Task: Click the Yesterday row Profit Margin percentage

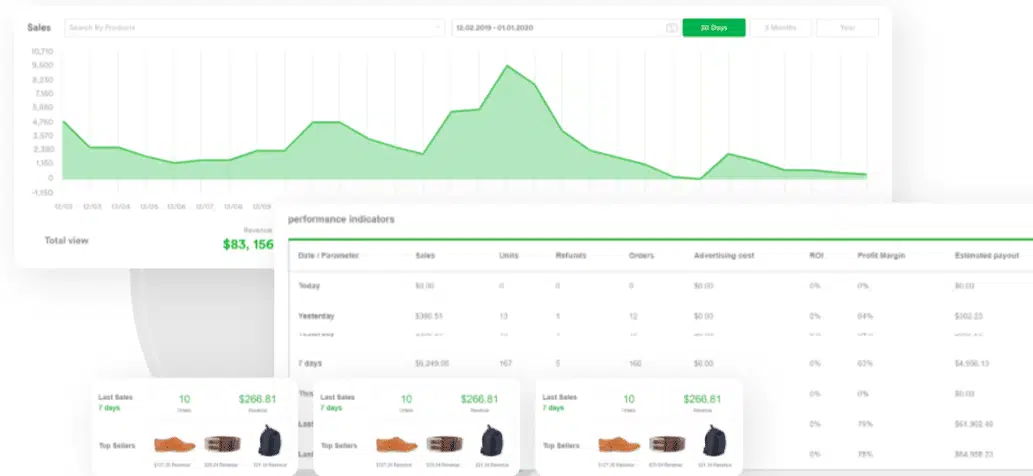Action: [865, 317]
